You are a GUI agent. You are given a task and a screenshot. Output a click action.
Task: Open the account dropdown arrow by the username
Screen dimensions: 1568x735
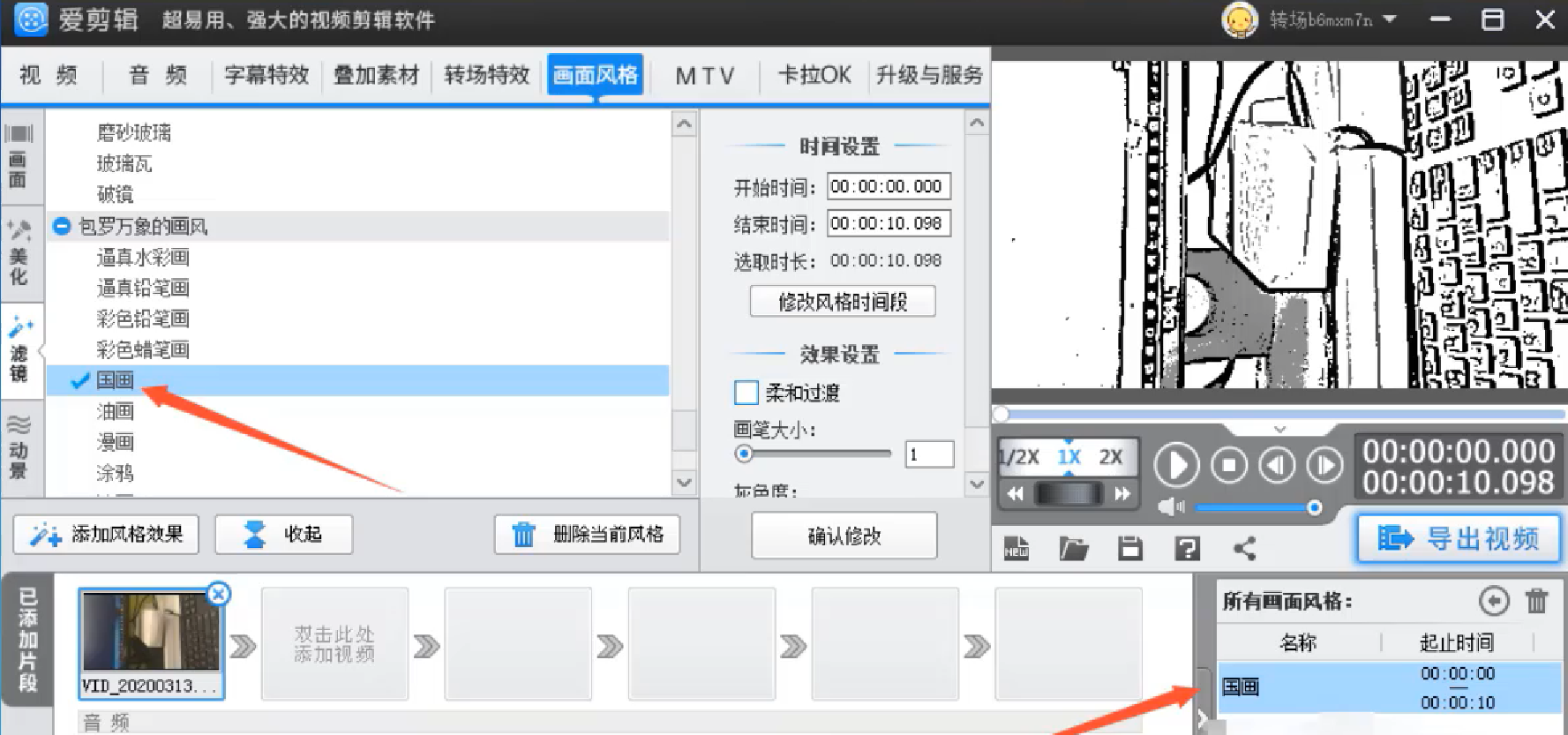point(1390,19)
